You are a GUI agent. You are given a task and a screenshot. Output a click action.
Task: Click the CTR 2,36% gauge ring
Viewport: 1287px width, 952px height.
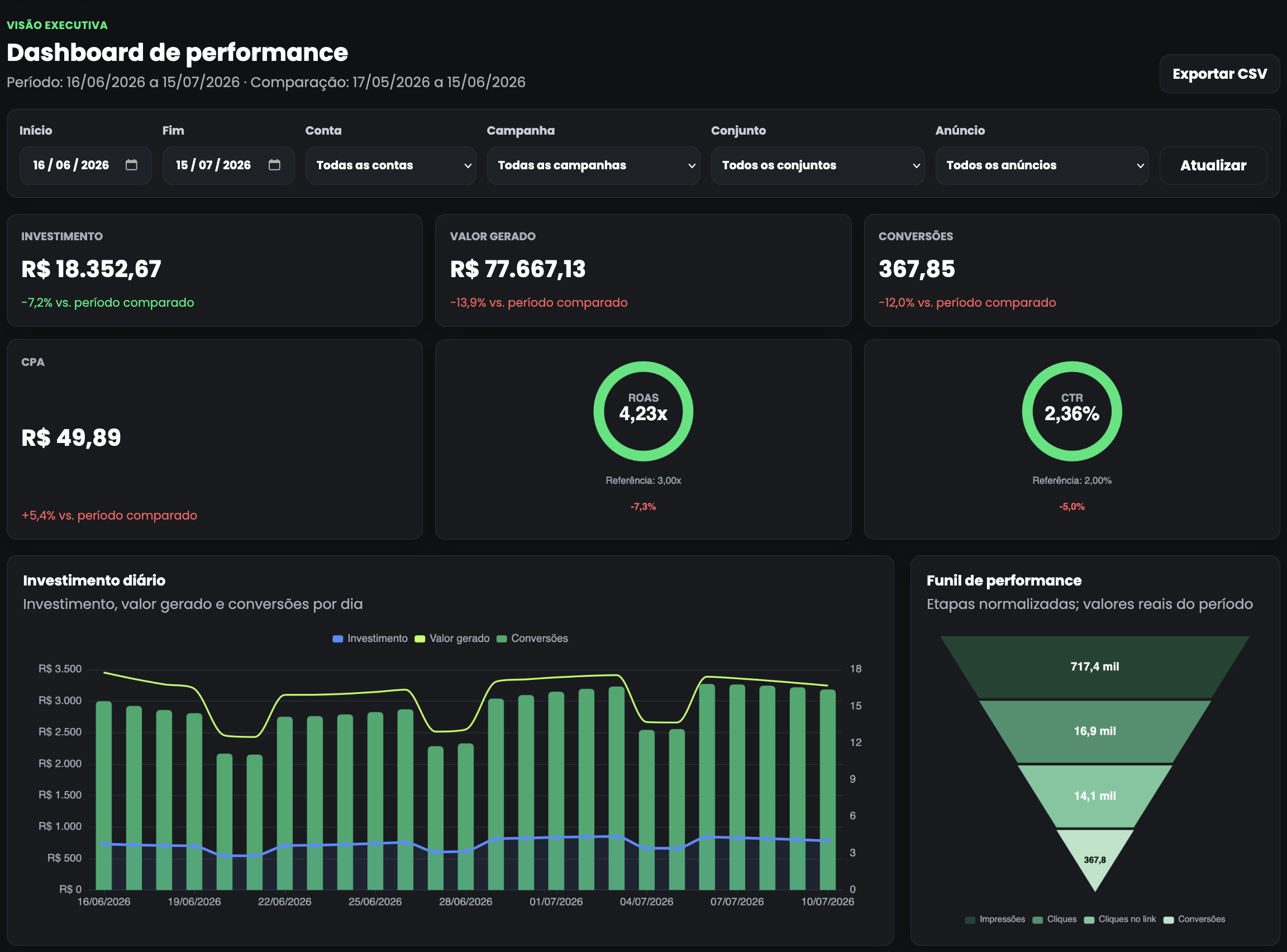(x=1071, y=411)
